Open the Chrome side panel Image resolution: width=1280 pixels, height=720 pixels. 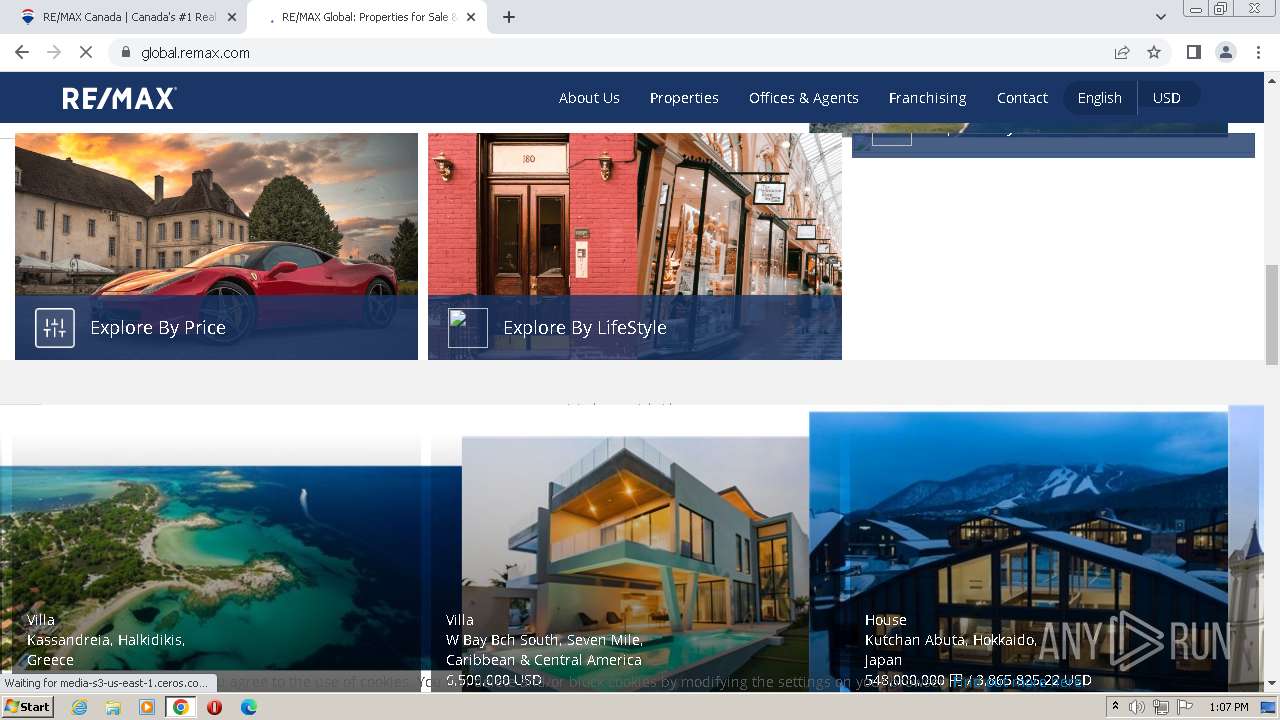(1193, 52)
